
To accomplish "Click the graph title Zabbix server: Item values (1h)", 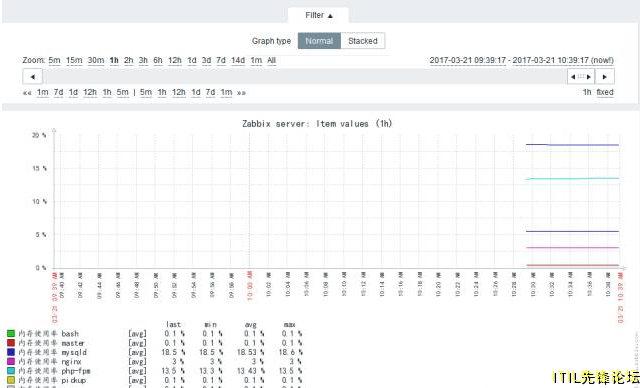I will point(317,124).
